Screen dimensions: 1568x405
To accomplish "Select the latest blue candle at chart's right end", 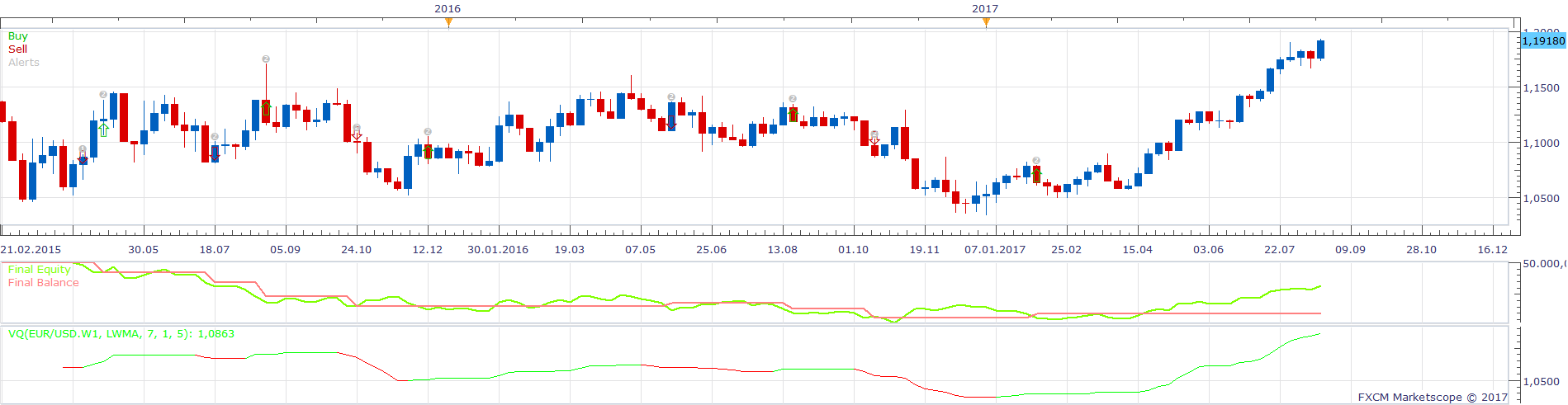I will click(x=1321, y=49).
